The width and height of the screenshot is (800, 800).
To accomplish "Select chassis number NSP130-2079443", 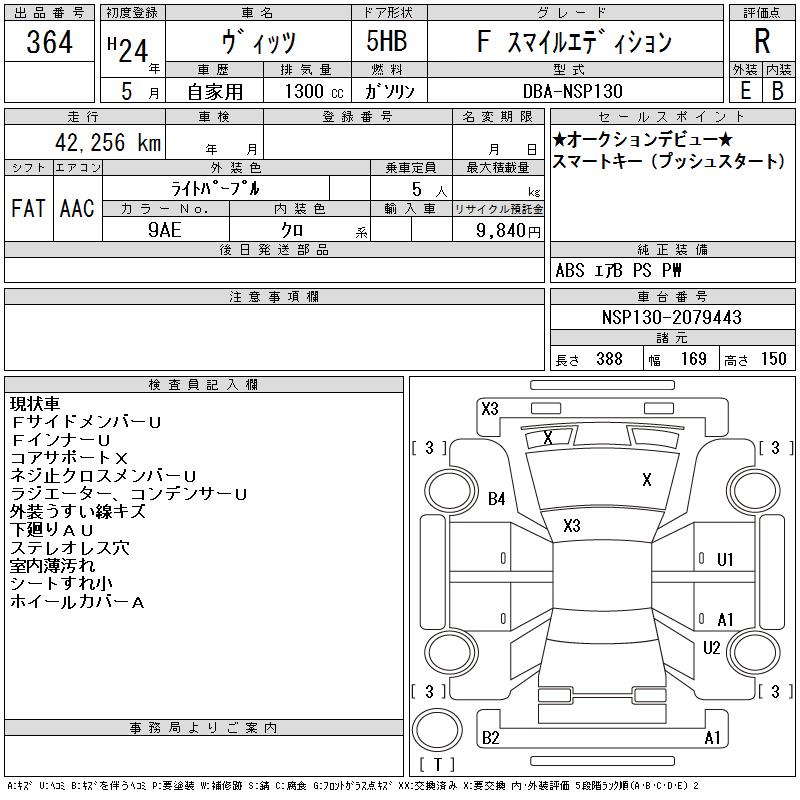I will [672, 318].
